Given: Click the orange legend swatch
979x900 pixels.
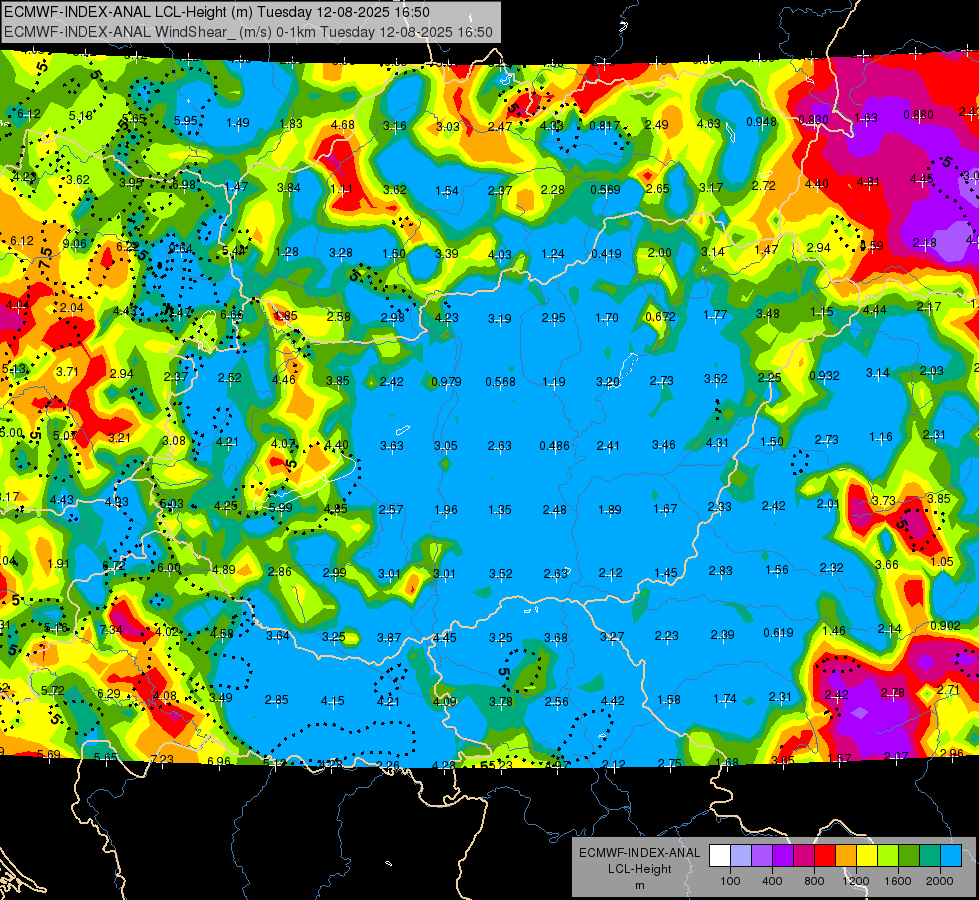Looking at the screenshot, I should tap(846, 856).
